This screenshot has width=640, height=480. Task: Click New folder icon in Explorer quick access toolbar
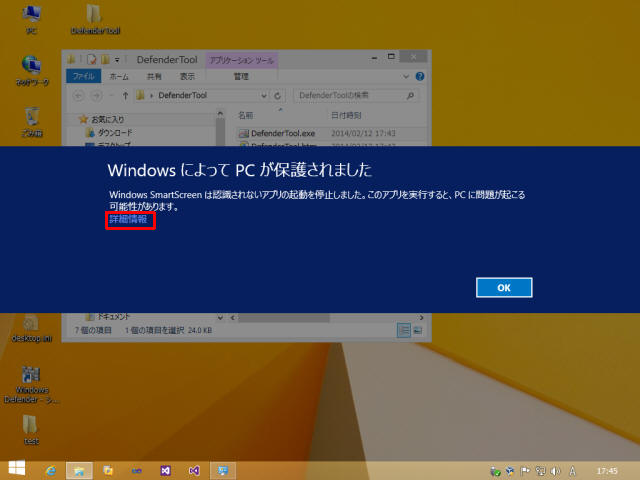point(105,60)
